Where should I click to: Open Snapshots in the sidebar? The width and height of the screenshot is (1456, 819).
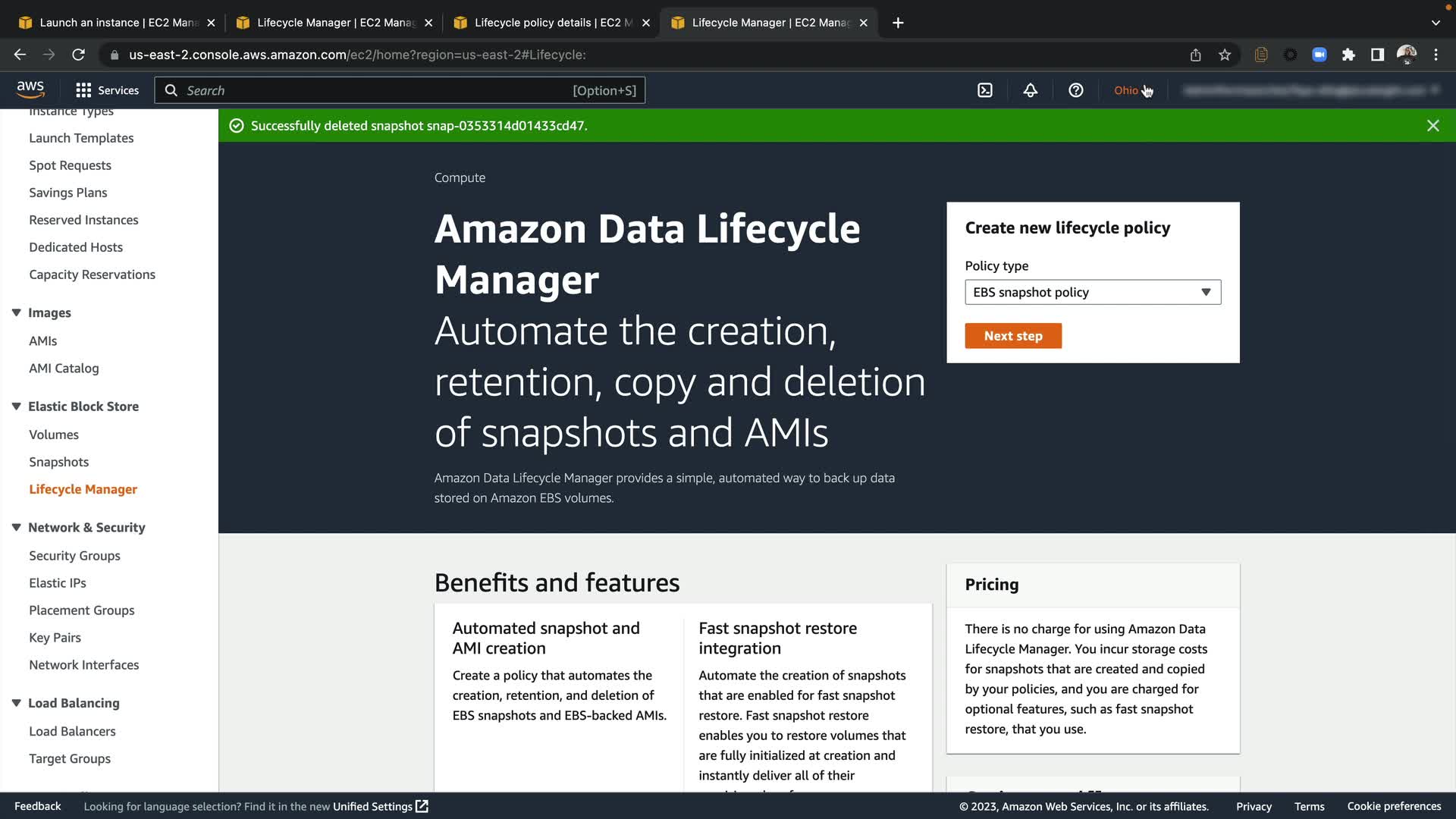tap(58, 462)
